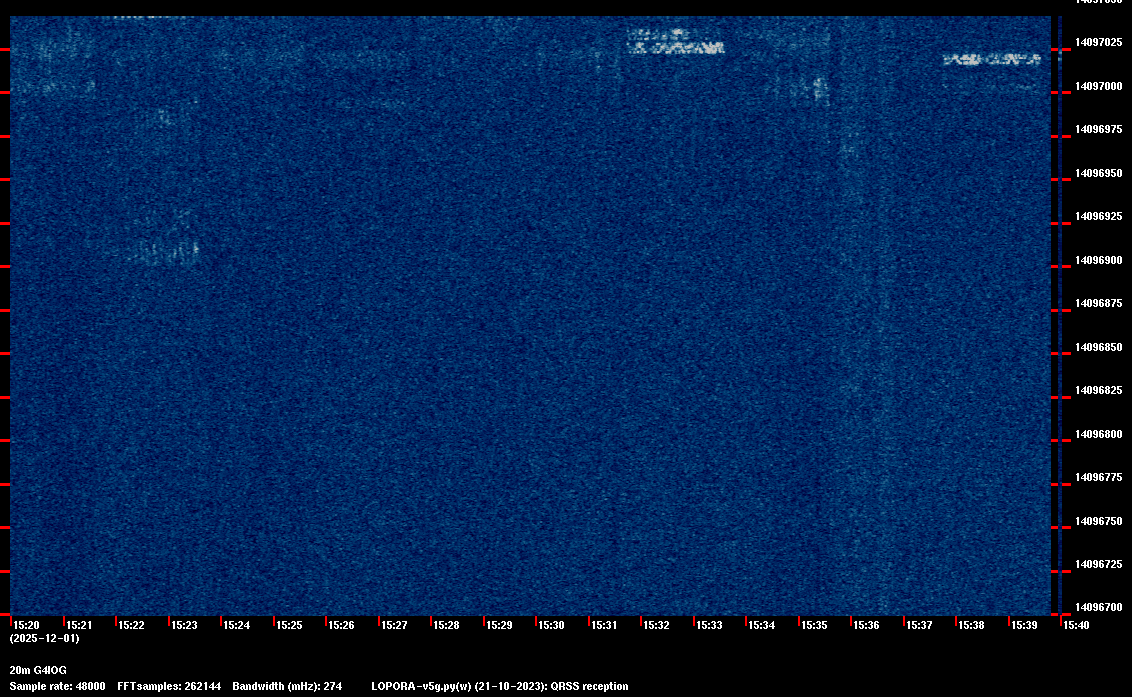Click the FFTsamples: 262144 text
The width and height of the screenshot is (1132, 697).
(x=169, y=686)
